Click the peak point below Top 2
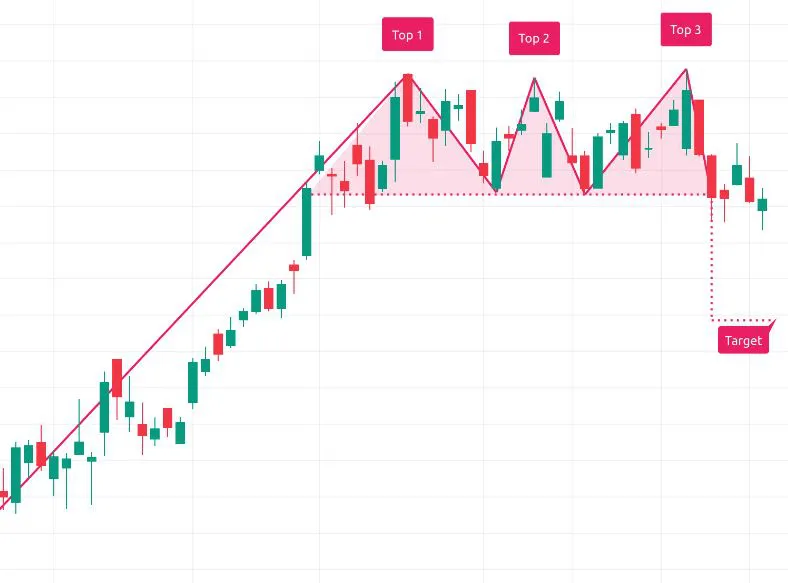 click(535, 78)
